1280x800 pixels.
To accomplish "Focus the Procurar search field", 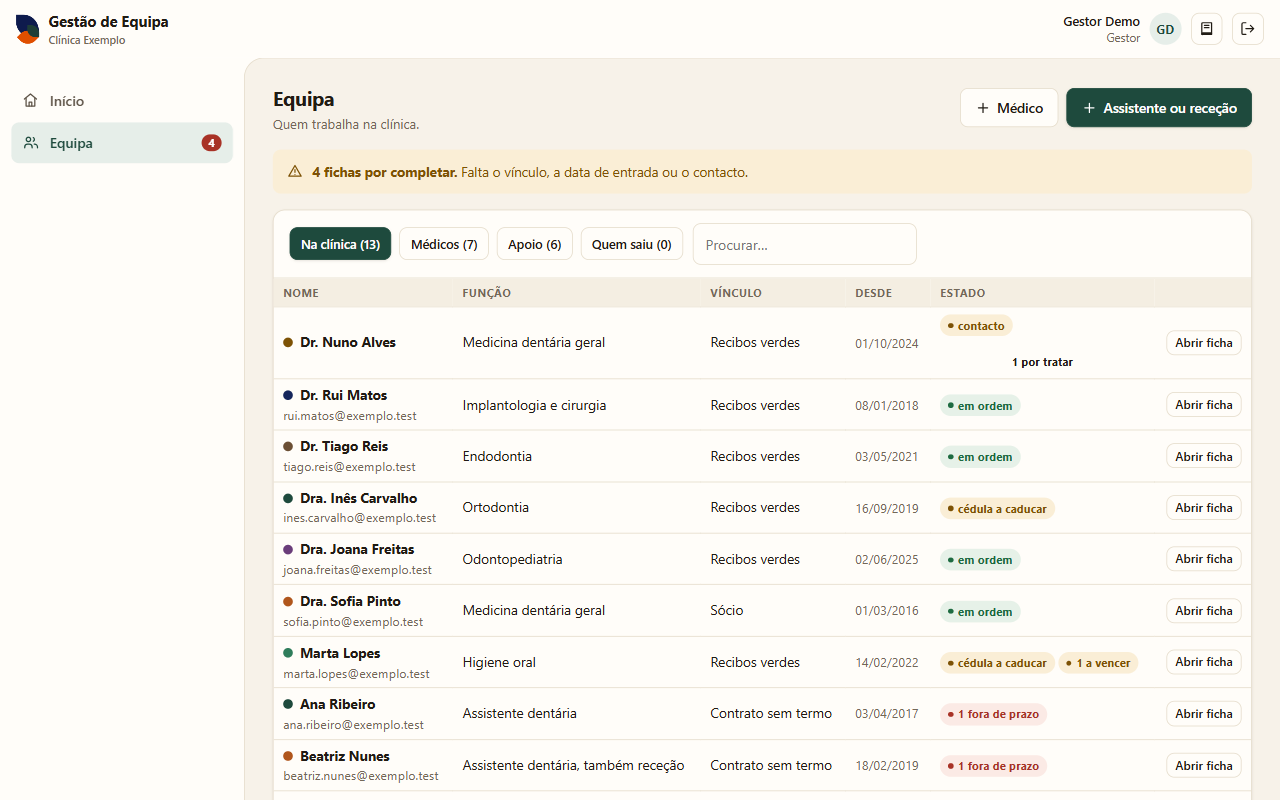I will (805, 244).
